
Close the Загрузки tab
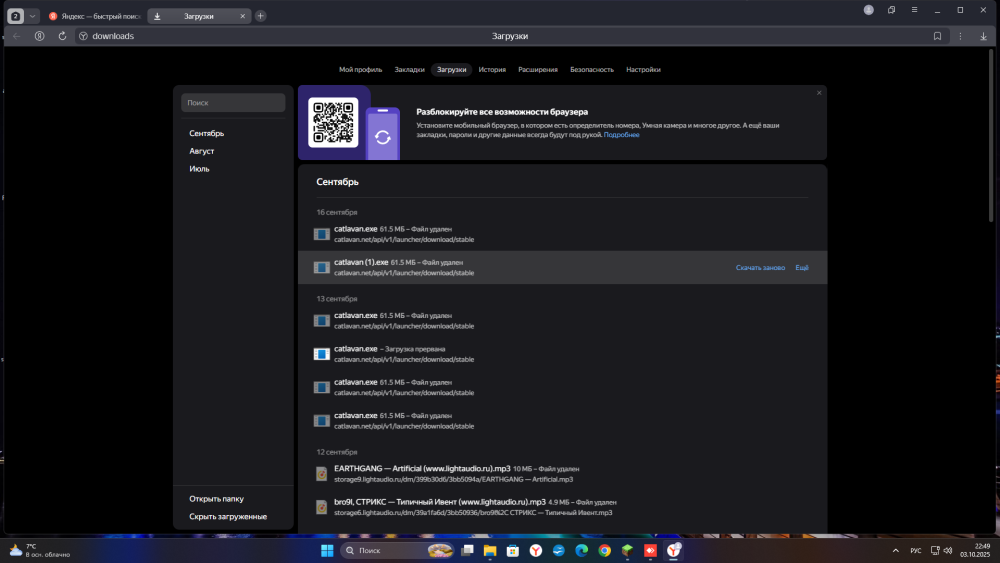click(242, 16)
